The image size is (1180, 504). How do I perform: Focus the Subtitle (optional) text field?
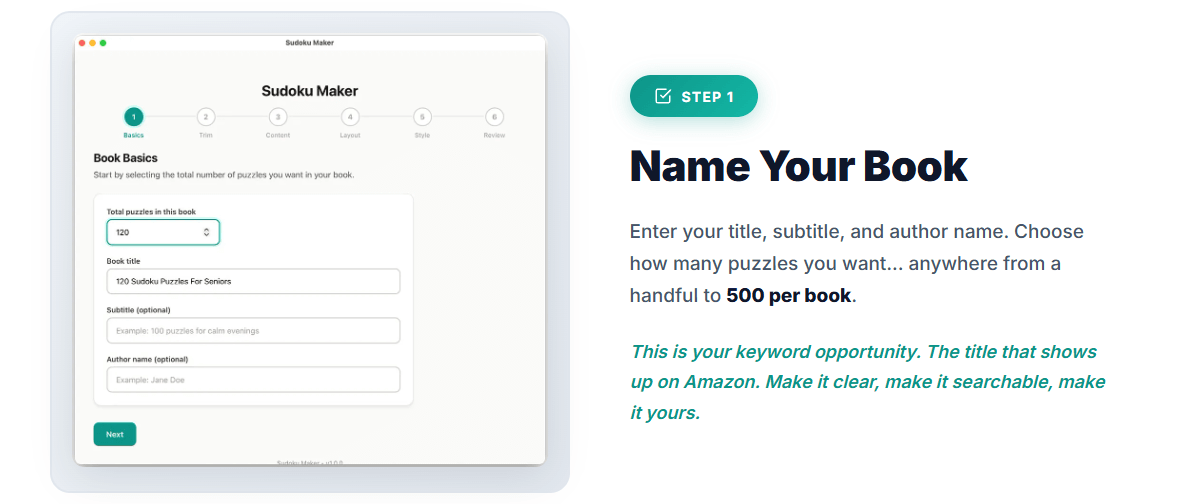point(253,330)
